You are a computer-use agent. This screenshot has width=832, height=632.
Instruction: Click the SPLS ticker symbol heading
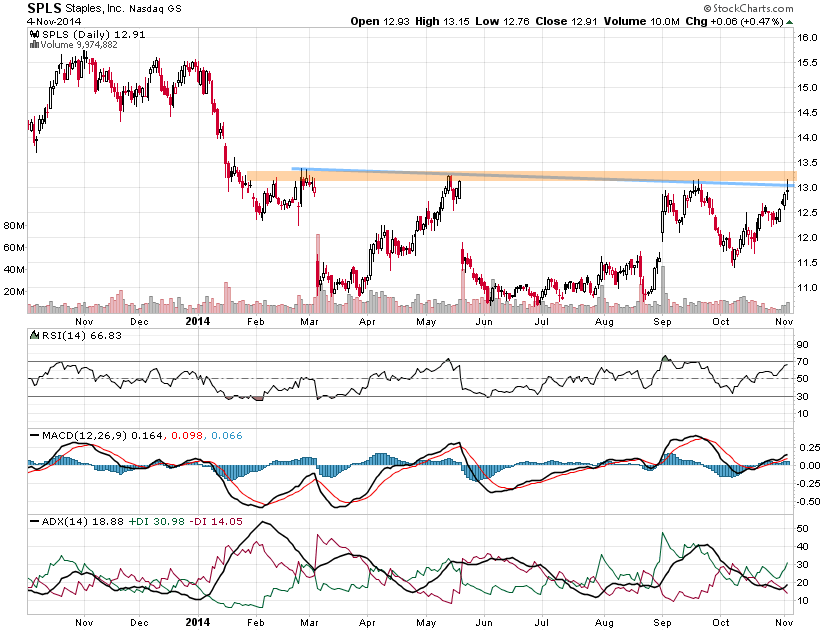pyautogui.click(x=44, y=8)
